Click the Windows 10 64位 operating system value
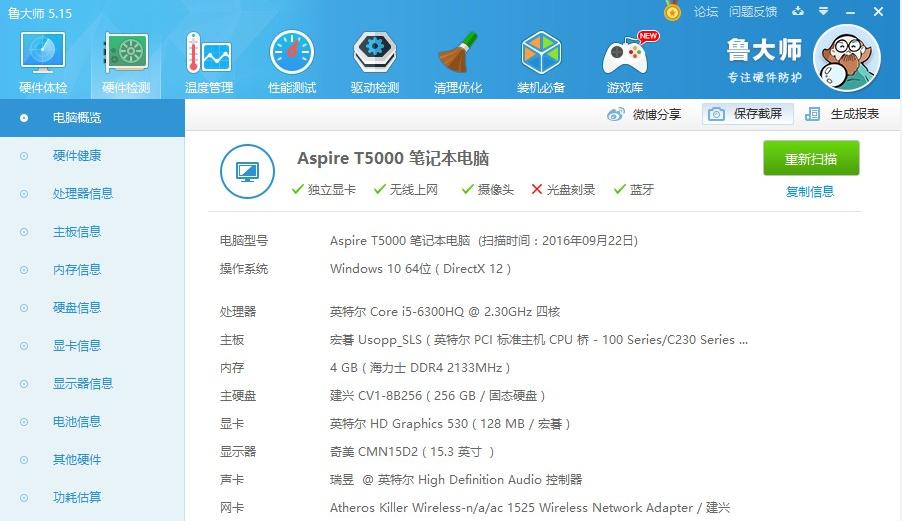The width and height of the screenshot is (902, 521). (421, 269)
